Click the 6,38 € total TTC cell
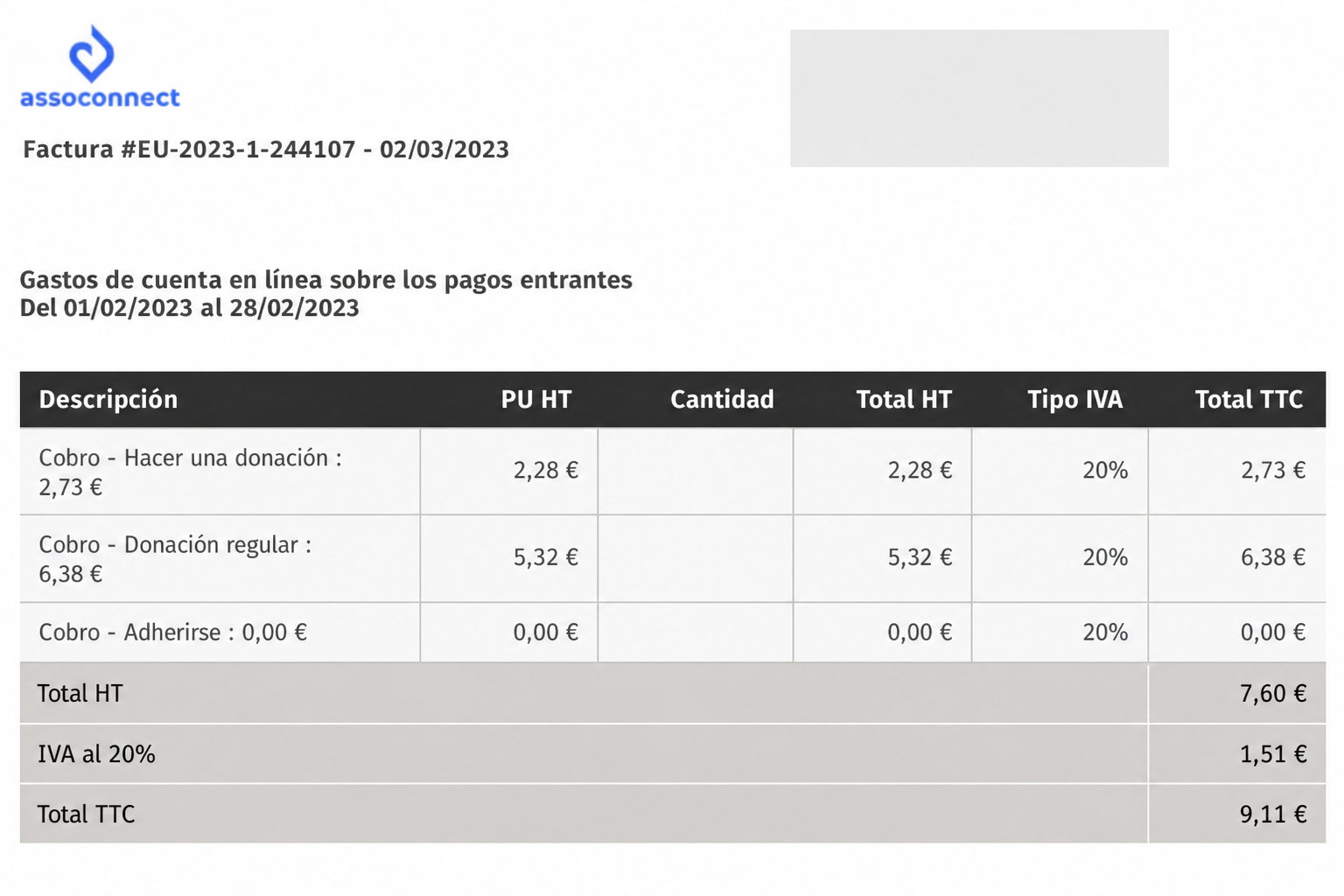Screen dimensions: 1344x896 pos(1273,557)
